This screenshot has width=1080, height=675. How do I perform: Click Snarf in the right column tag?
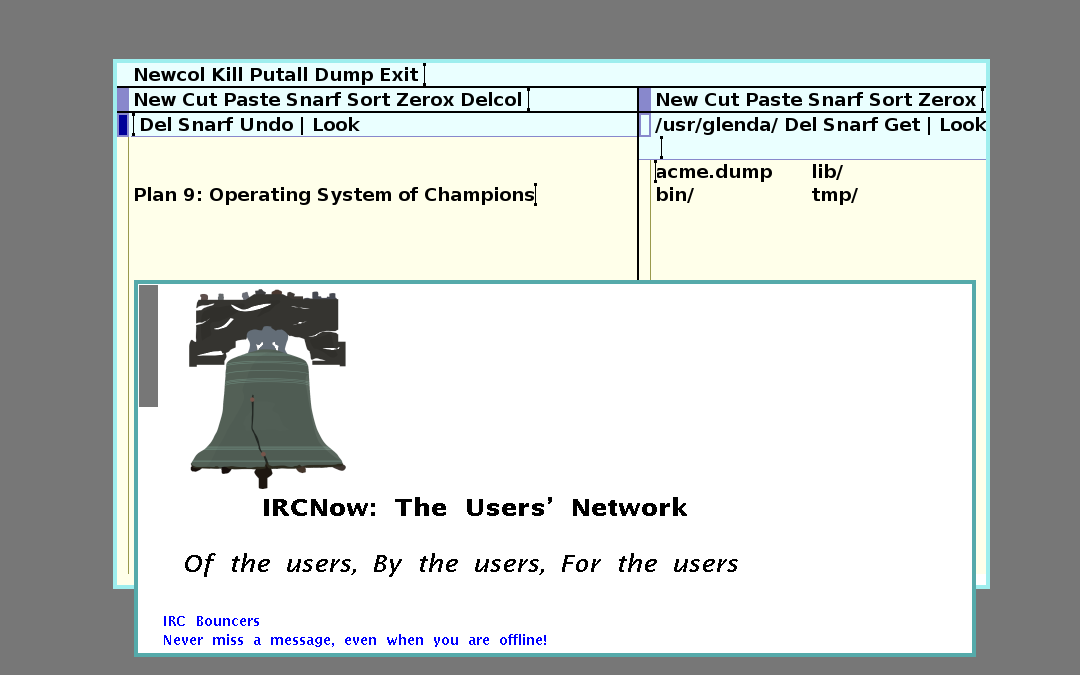pyautogui.click(x=835, y=100)
